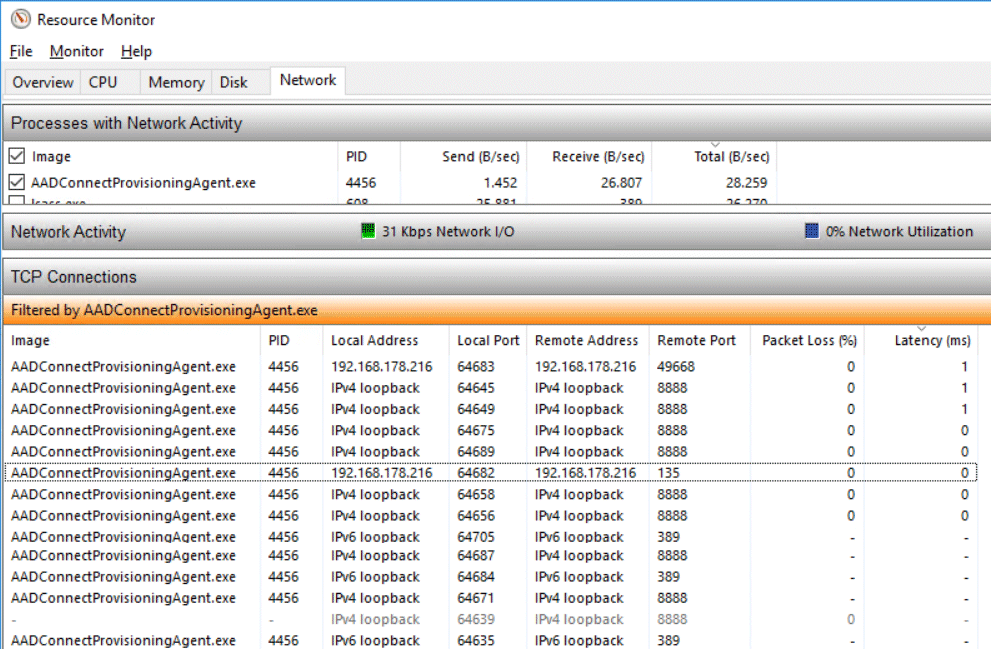
Task: Sort TCP connections by Local Port
Action: (x=488, y=341)
